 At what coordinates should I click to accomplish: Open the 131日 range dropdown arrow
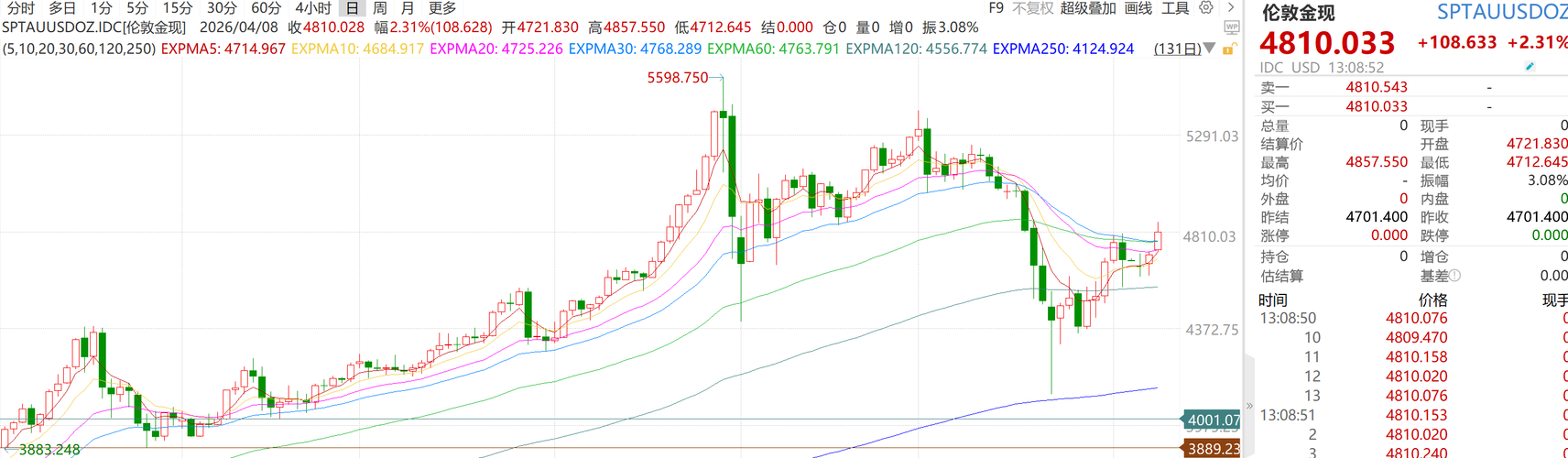1209,49
